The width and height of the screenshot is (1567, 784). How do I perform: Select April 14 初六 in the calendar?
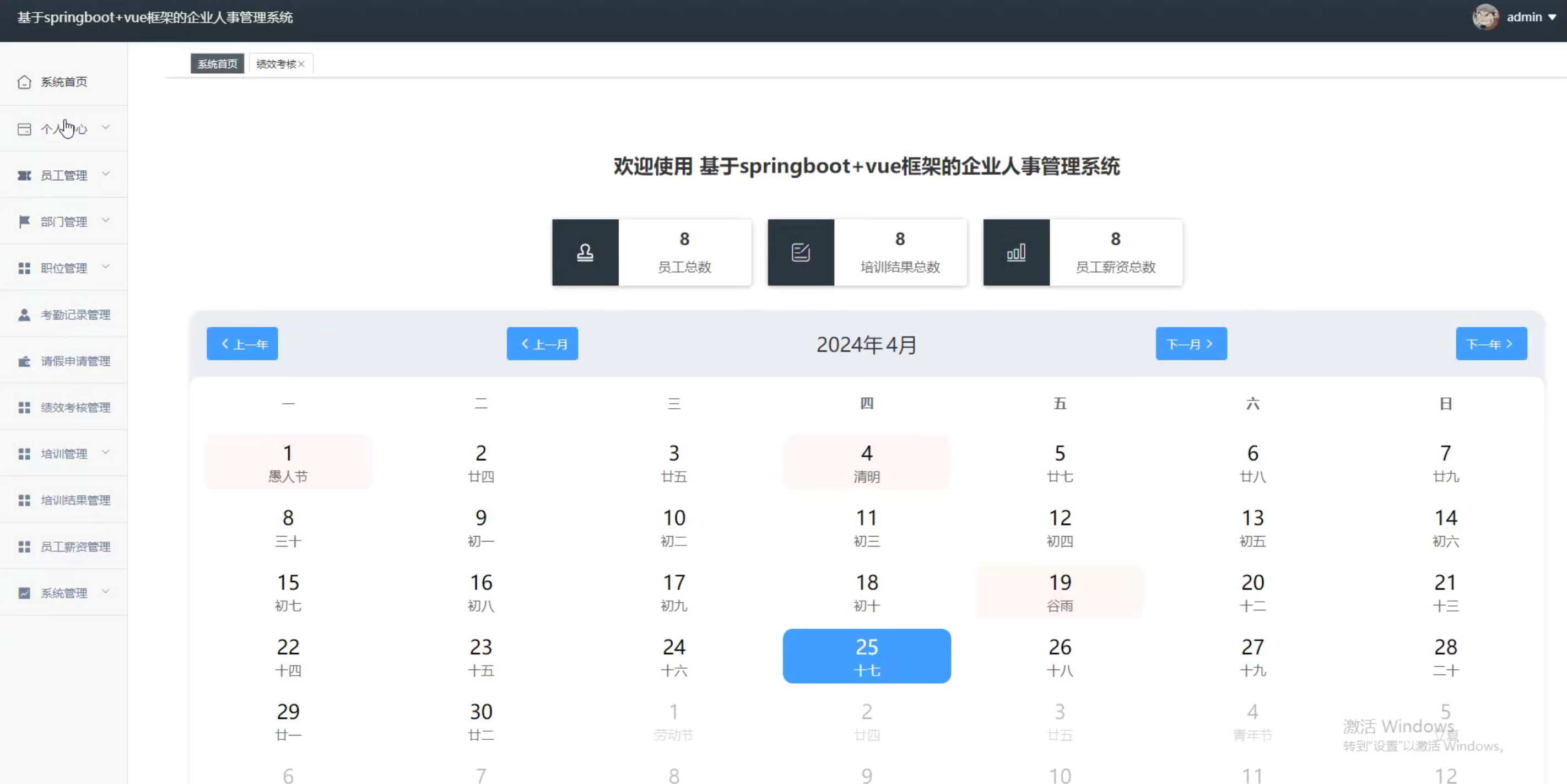[1446, 527]
